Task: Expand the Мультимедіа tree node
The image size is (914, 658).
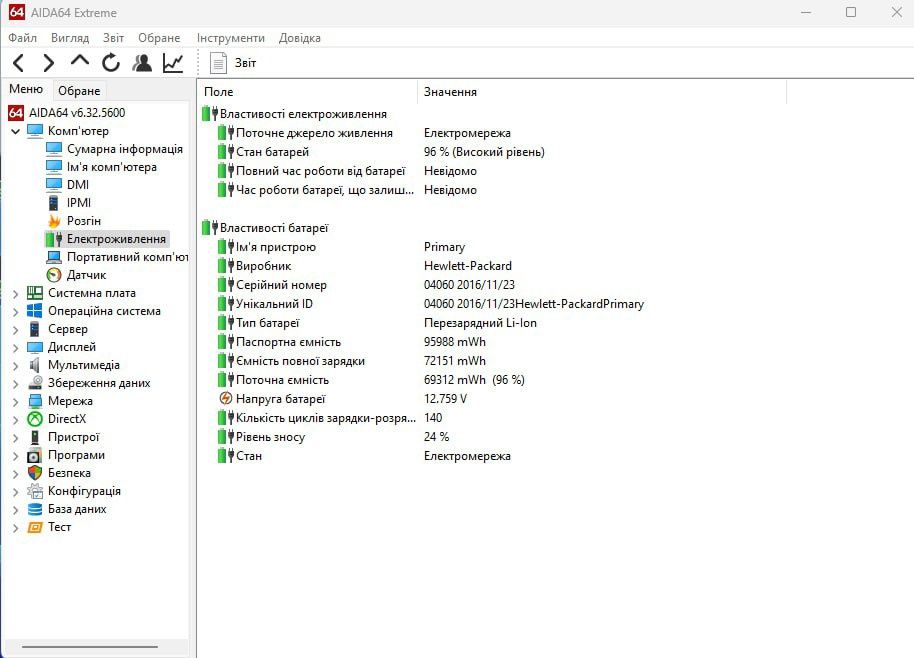Action: tap(16, 366)
